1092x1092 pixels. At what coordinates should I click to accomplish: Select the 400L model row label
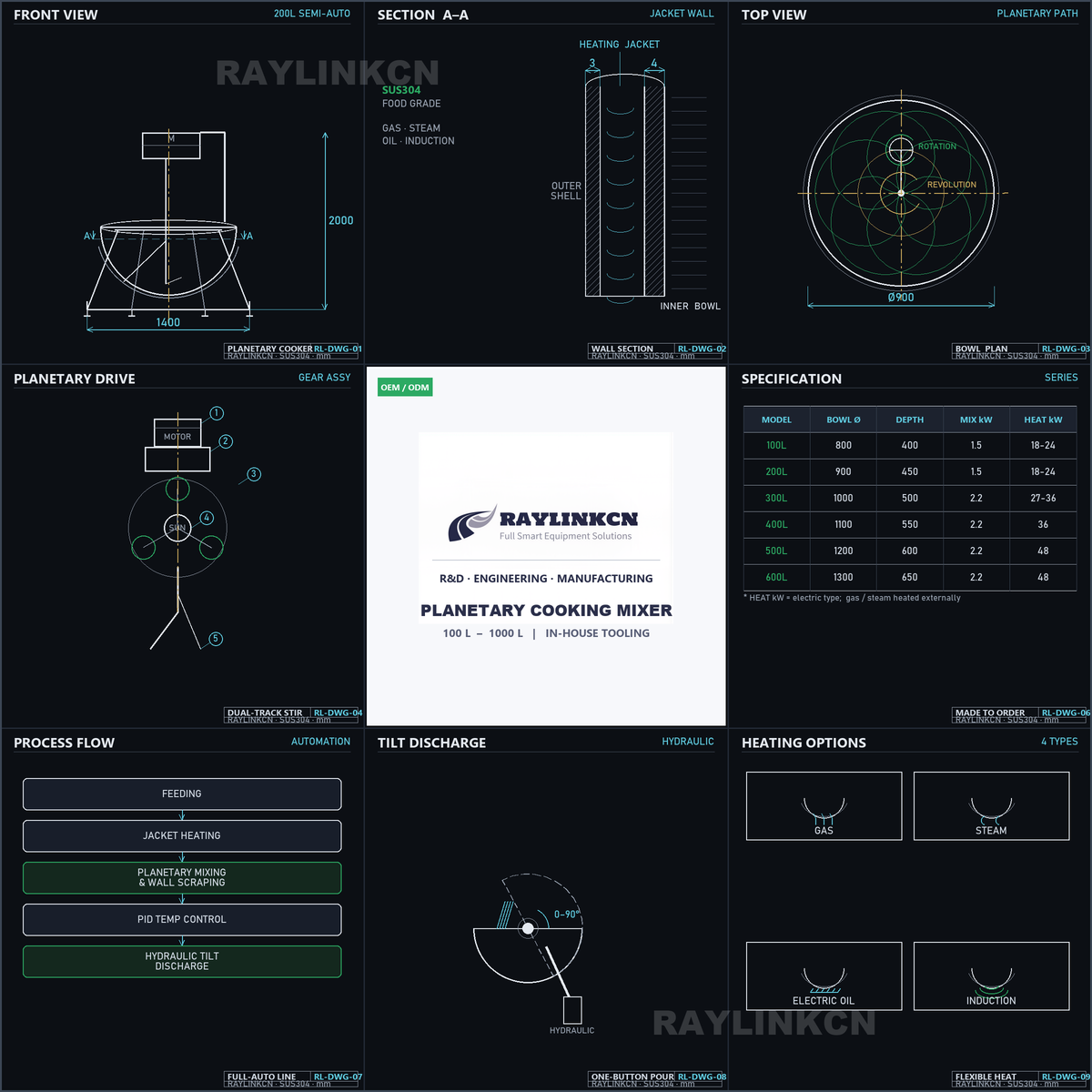(776, 525)
